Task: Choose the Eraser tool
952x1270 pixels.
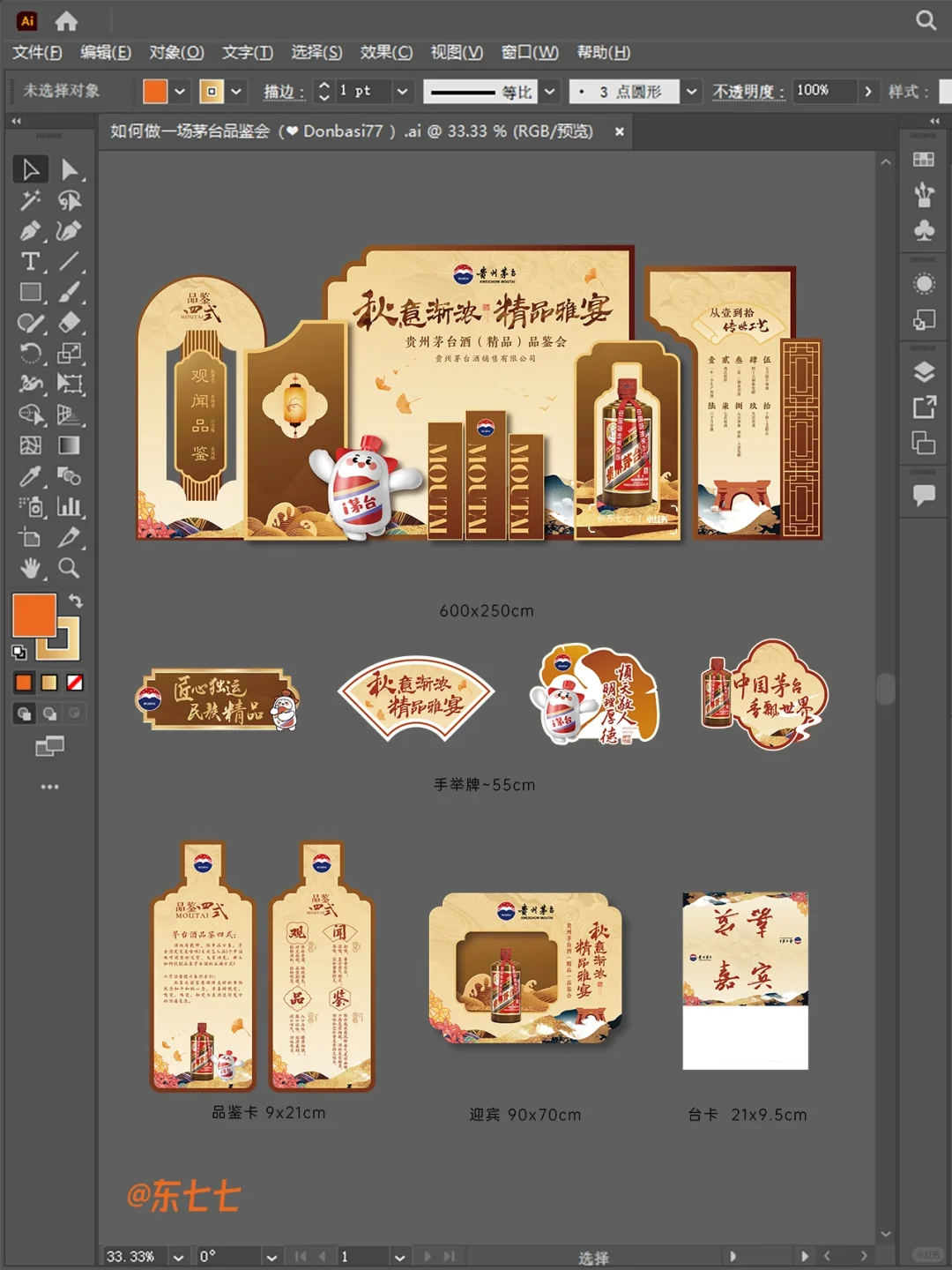Action: click(x=69, y=323)
